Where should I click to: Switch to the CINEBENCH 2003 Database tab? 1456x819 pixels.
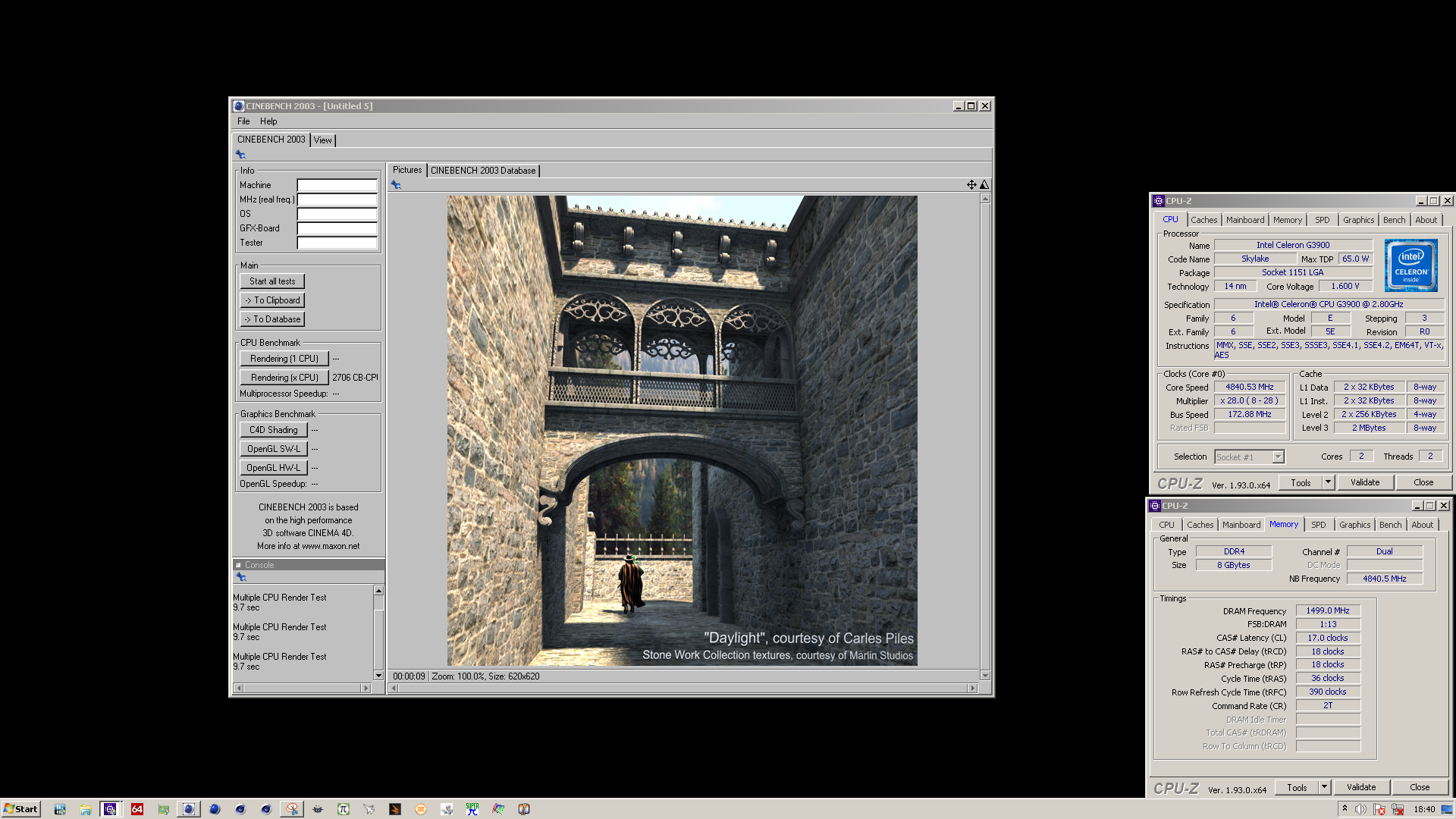[x=483, y=171]
